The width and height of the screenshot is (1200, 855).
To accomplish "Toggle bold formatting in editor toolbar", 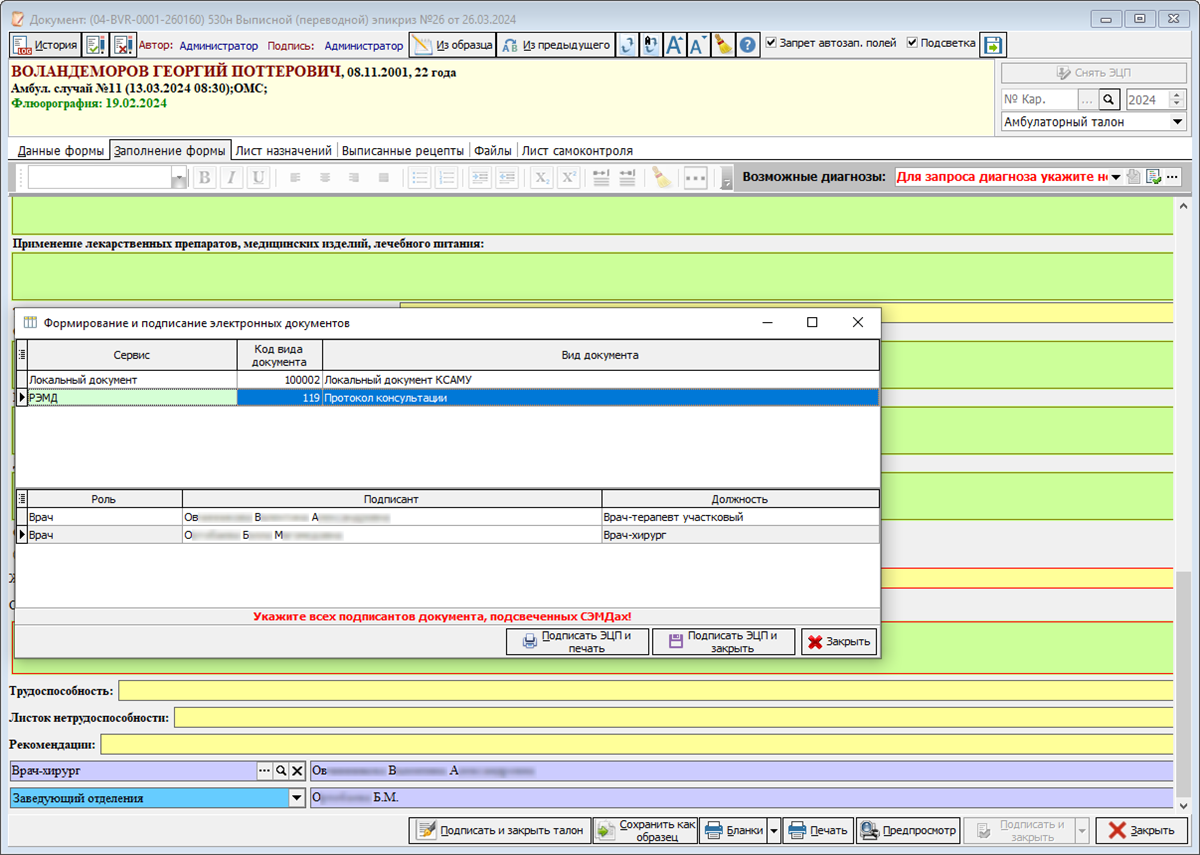I will pos(204,177).
